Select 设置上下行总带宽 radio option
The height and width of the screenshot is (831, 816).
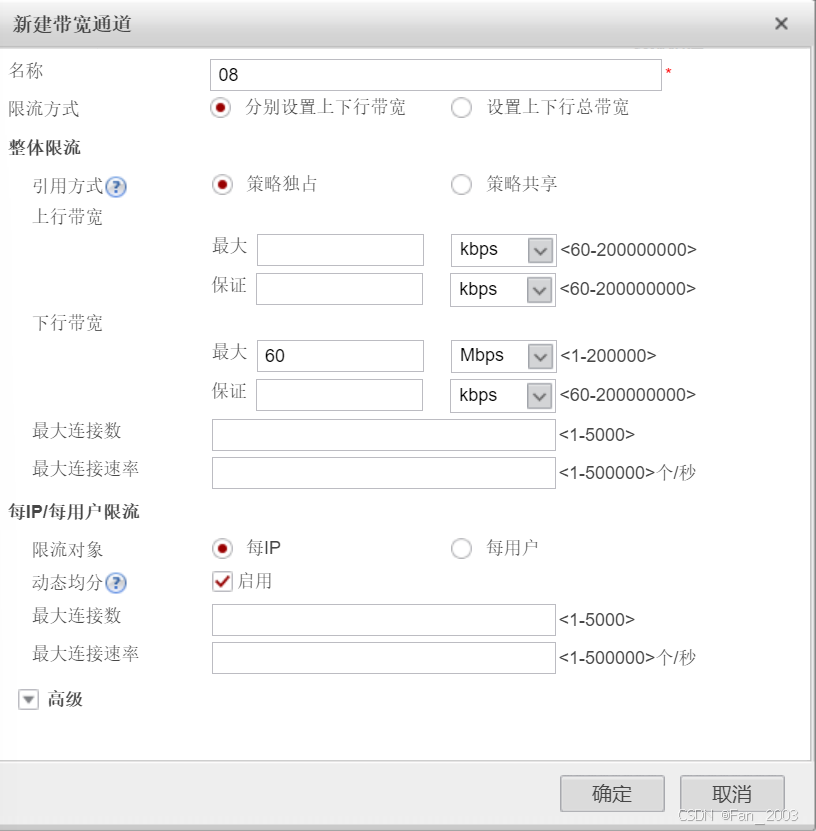pyautogui.click(x=461, y=108)
